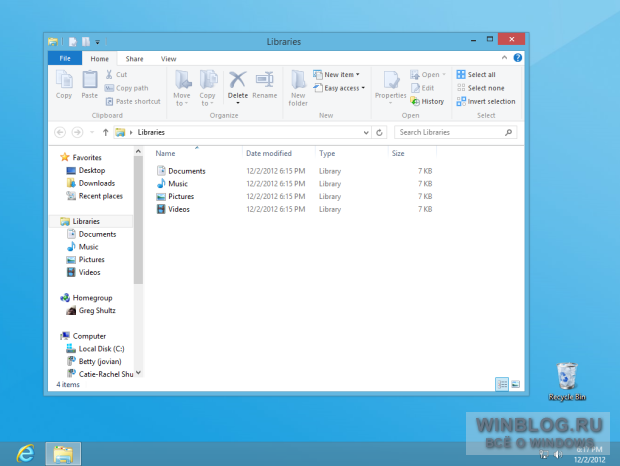Click Invert selection in the ribbon
Image resolution: width=620 pixels, height=466 pixels.
click(x=486, y=102)
